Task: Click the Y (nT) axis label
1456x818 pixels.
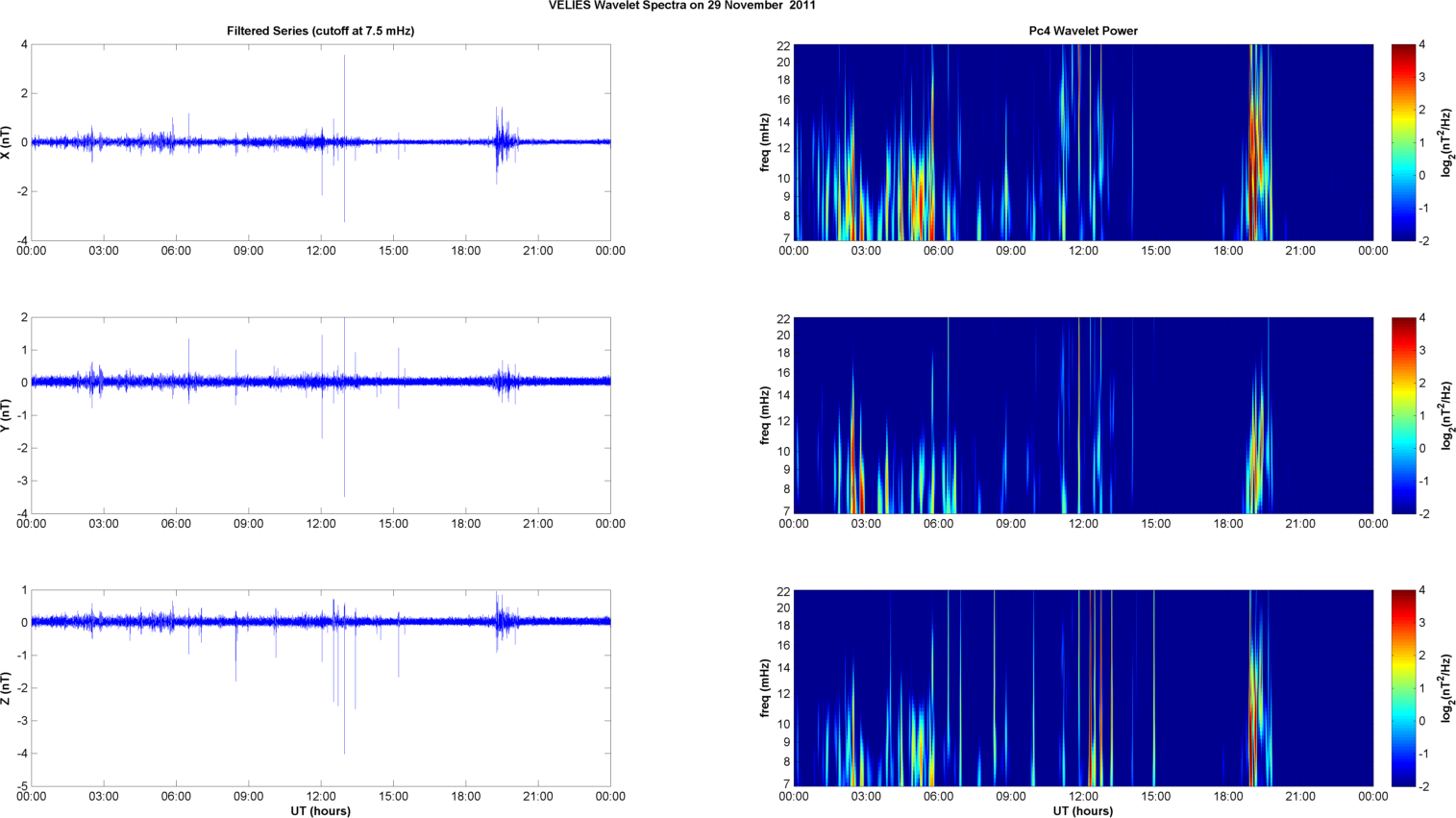Action: [x=7, y=415]
